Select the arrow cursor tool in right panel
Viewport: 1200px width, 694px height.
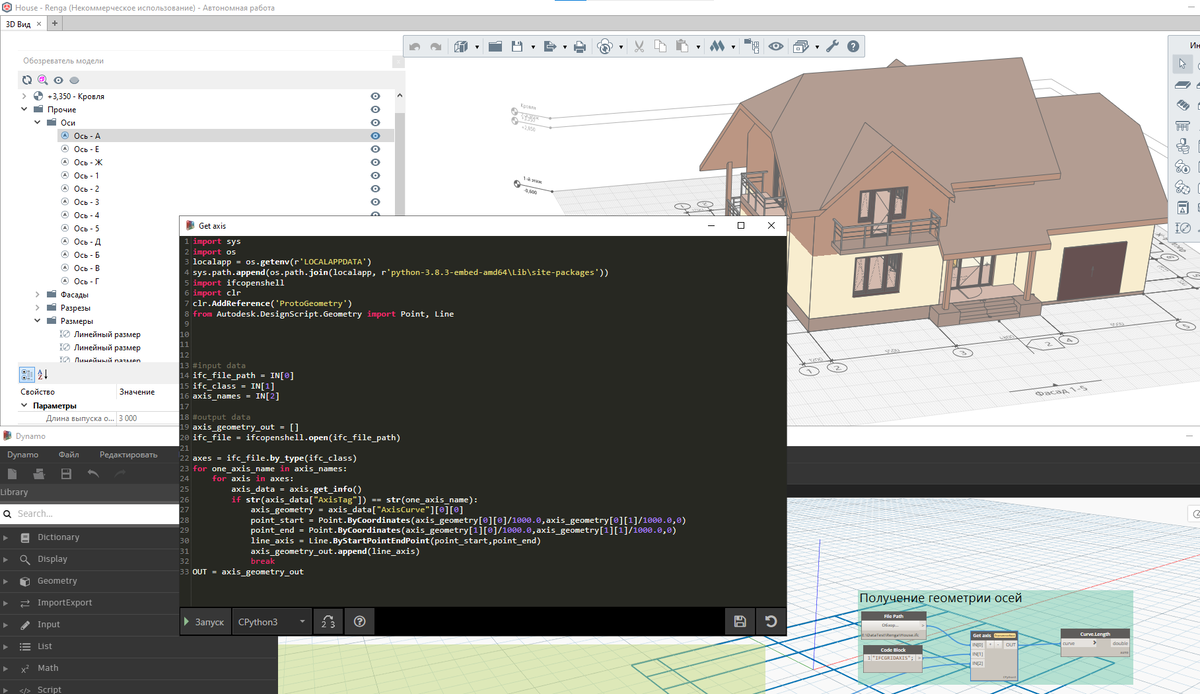click(x=1182, y=64)
